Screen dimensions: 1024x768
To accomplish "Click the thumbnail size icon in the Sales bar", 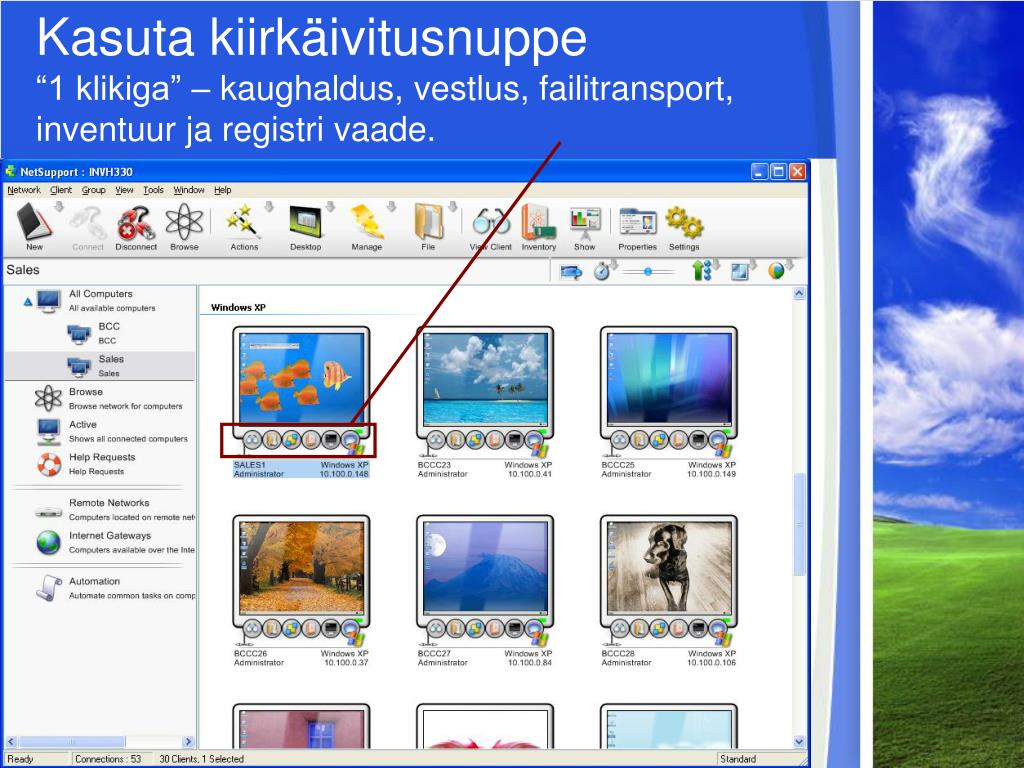I will [739, 271].
